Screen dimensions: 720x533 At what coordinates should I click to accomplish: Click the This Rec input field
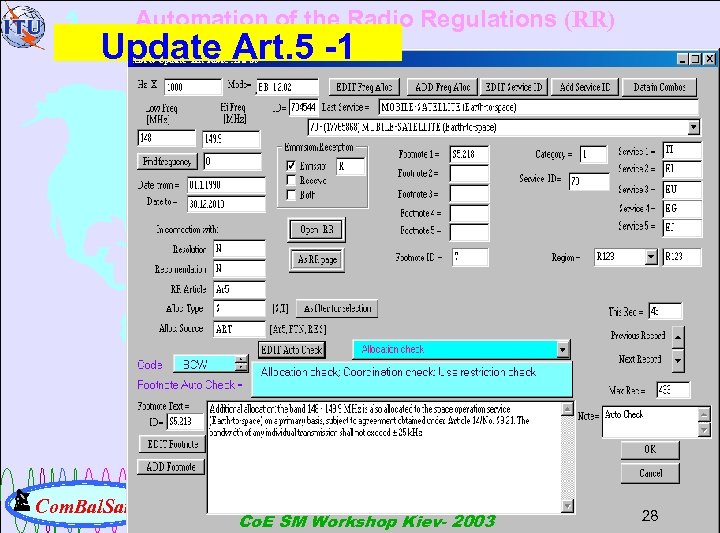click(665, 311)
